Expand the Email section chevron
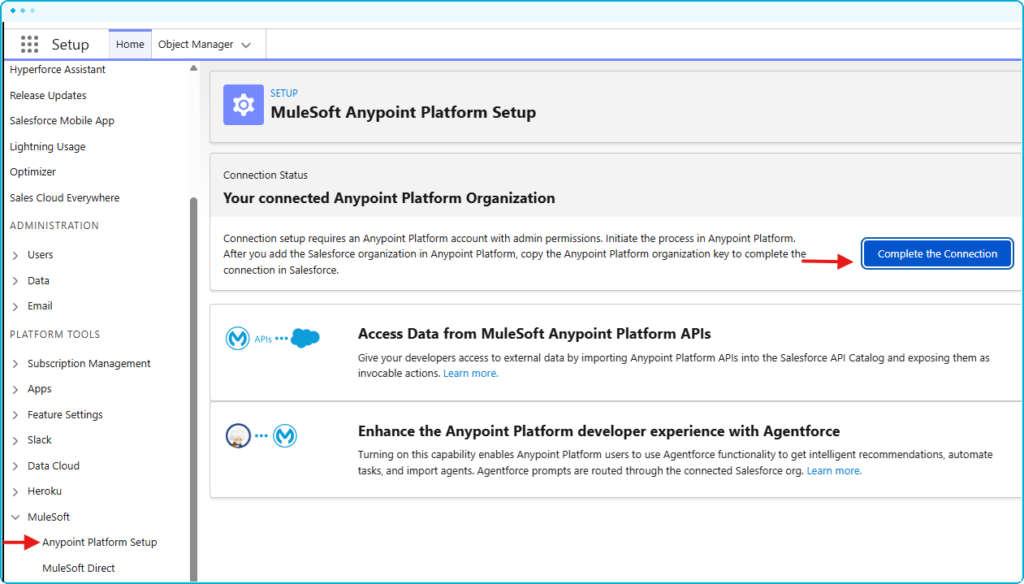The height and width of the screenshot is (584, 1024). coord(16,306)
